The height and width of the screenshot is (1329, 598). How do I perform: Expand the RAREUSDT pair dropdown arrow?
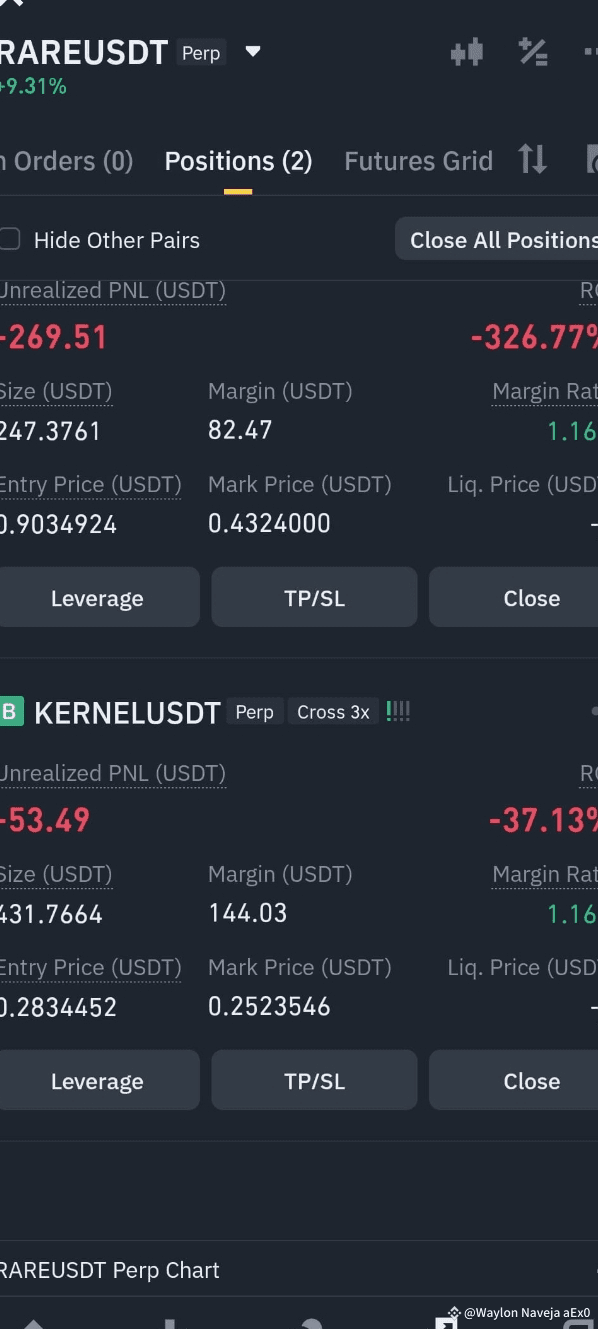[253, 52]
